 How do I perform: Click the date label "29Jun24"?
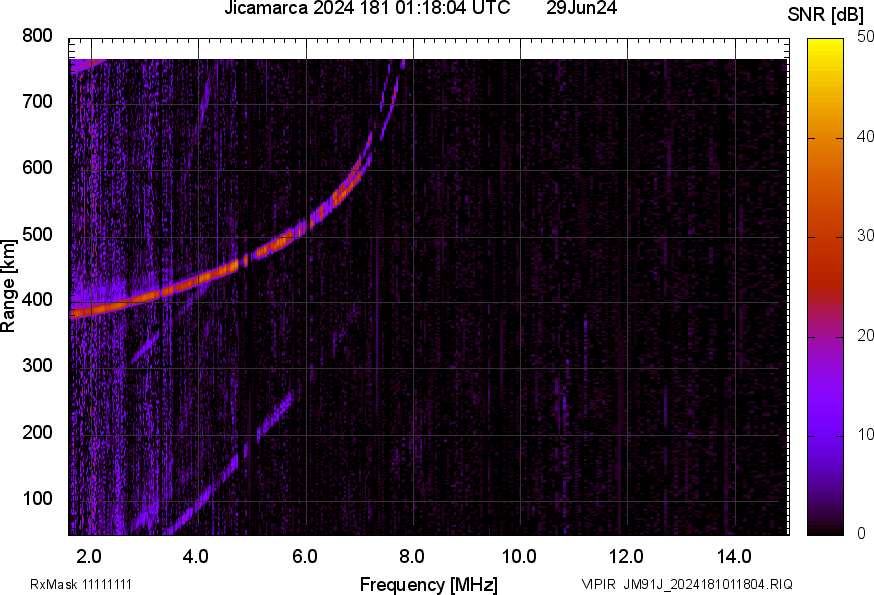581,8
